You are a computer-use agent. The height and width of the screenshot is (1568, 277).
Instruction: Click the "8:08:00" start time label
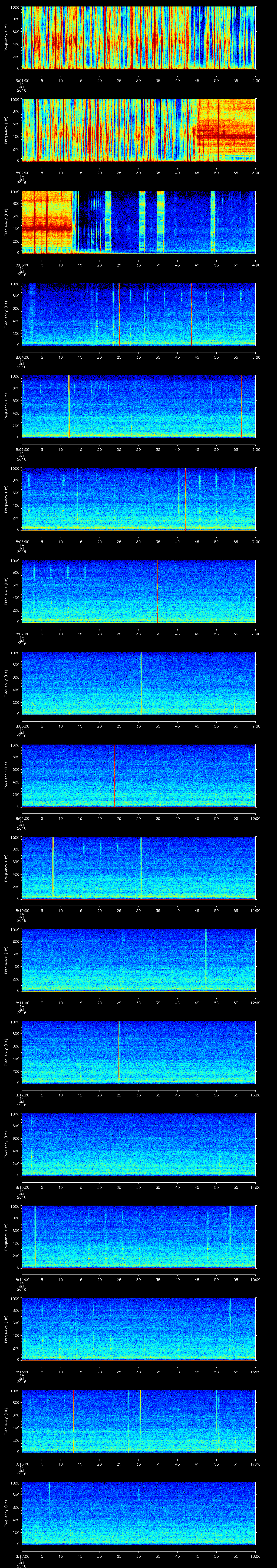[x=22, y=726]
